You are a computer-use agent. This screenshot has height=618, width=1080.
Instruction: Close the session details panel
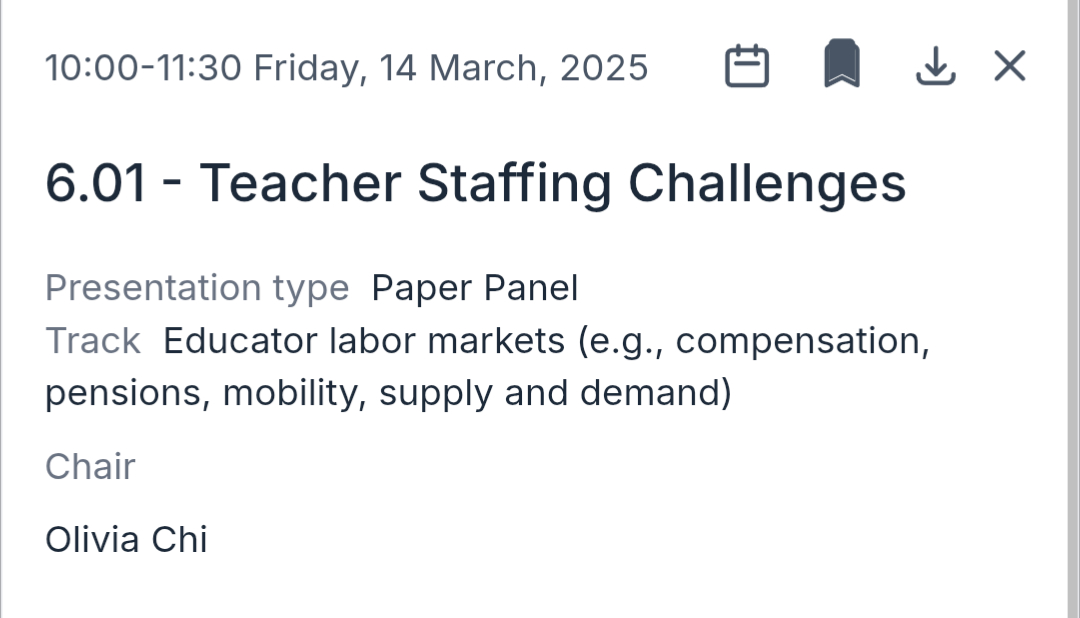pyautogui.click(x=1009, y=67)
